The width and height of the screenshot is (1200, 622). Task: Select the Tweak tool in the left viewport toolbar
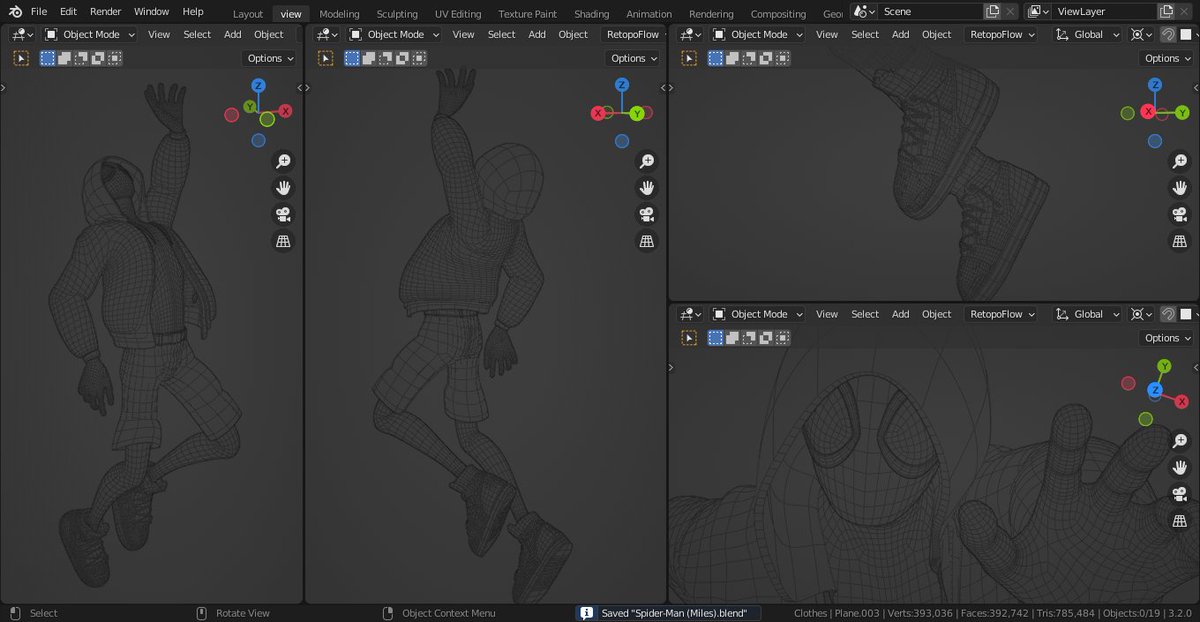[x=21, y=58]
